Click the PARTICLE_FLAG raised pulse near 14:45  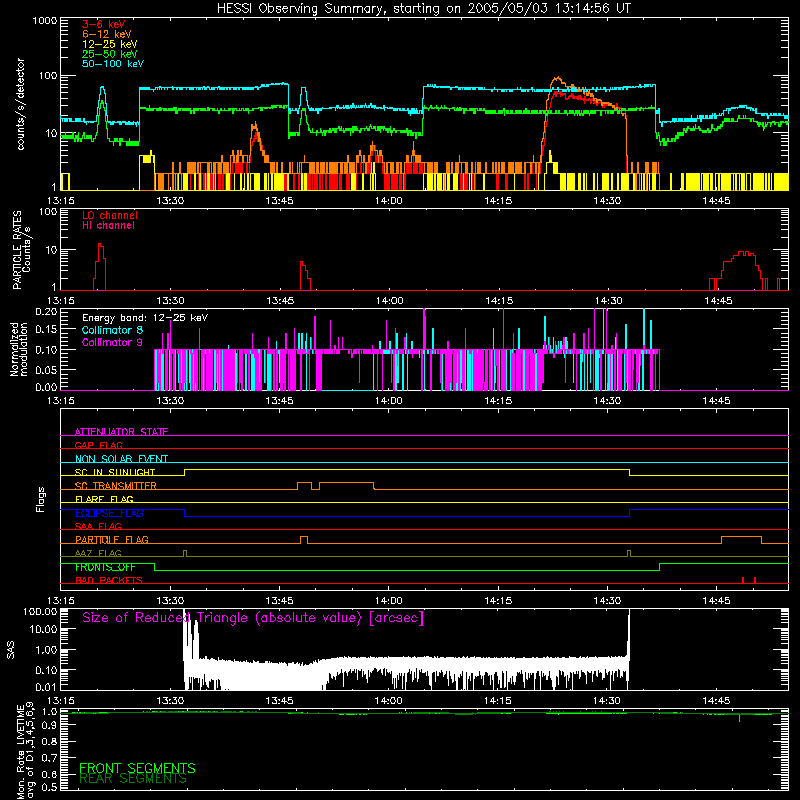[x=741, y=540]
